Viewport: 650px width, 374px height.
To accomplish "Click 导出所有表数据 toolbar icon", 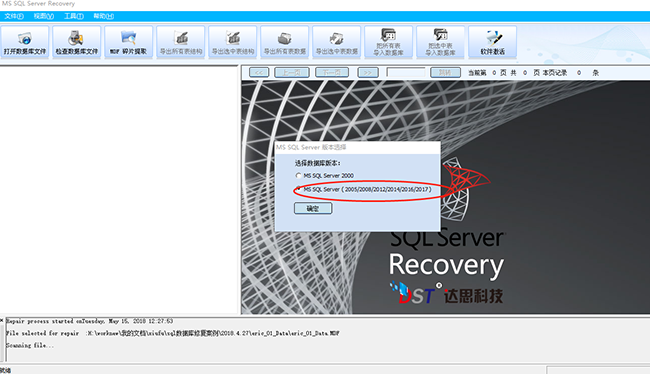I will pos(285,42).
